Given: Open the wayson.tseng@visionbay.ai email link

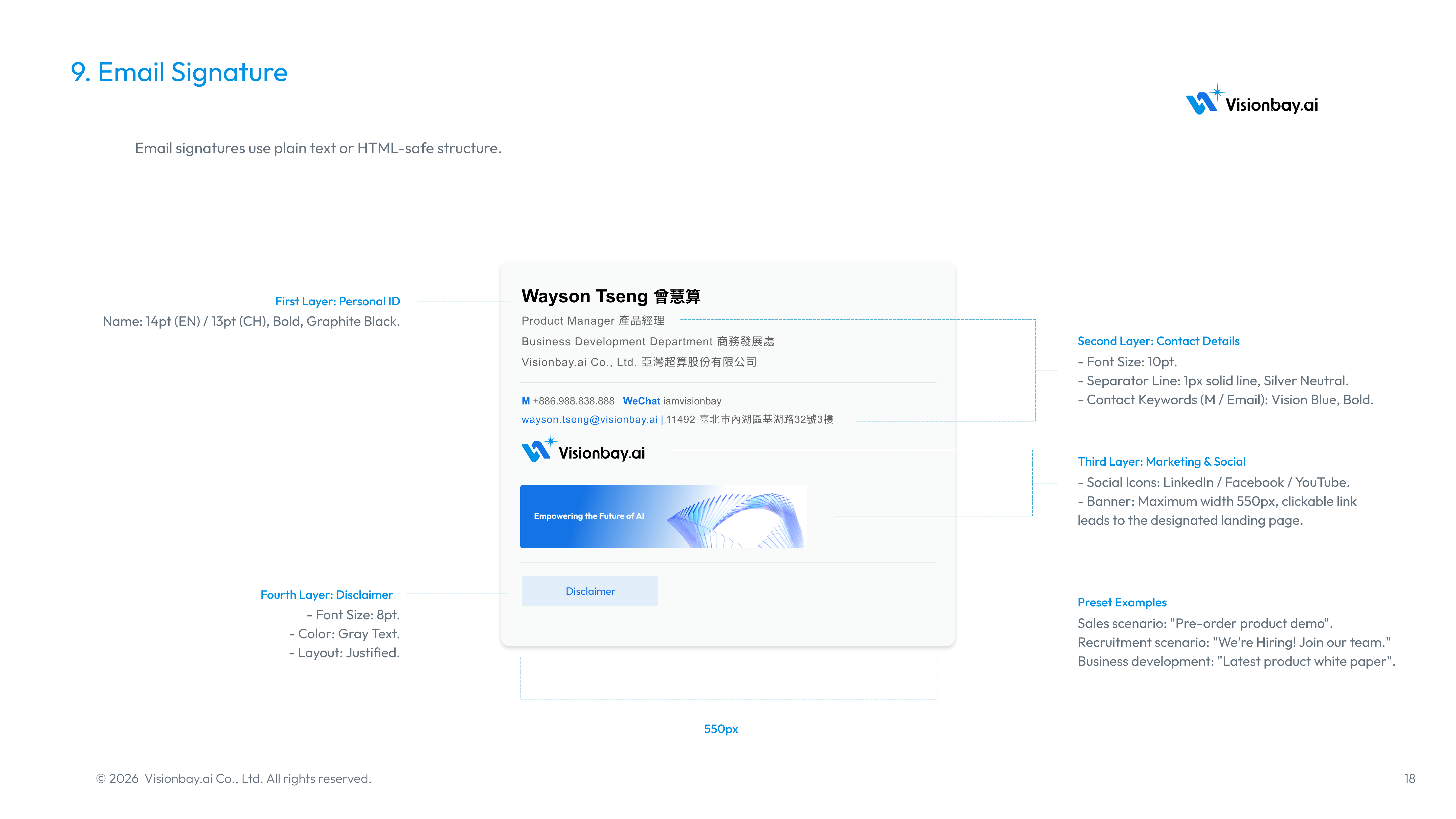Looking at the screenshot, I should tap(589, 419).
